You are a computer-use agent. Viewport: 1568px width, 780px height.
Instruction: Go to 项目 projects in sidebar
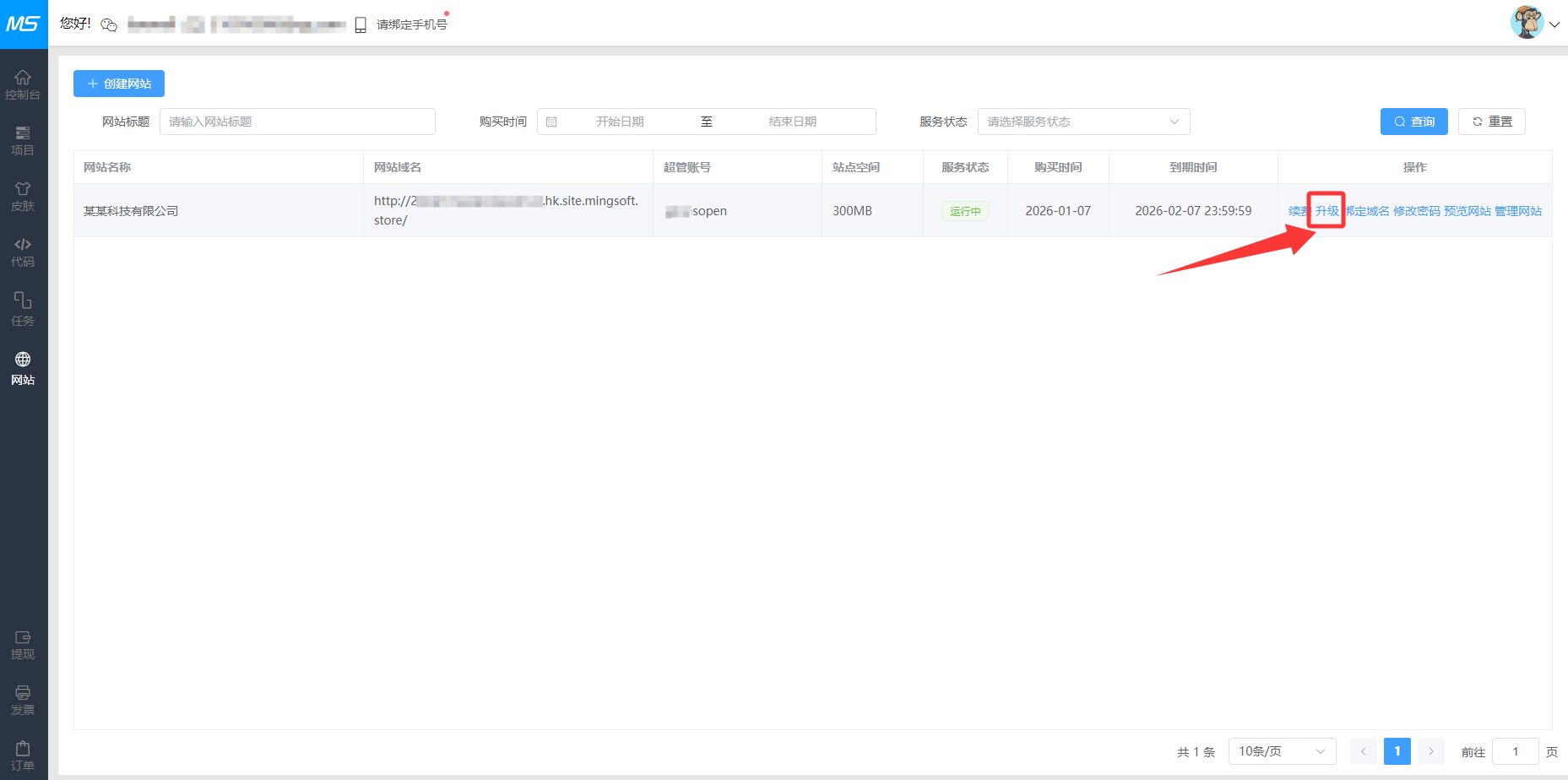[x=23, y=140]
